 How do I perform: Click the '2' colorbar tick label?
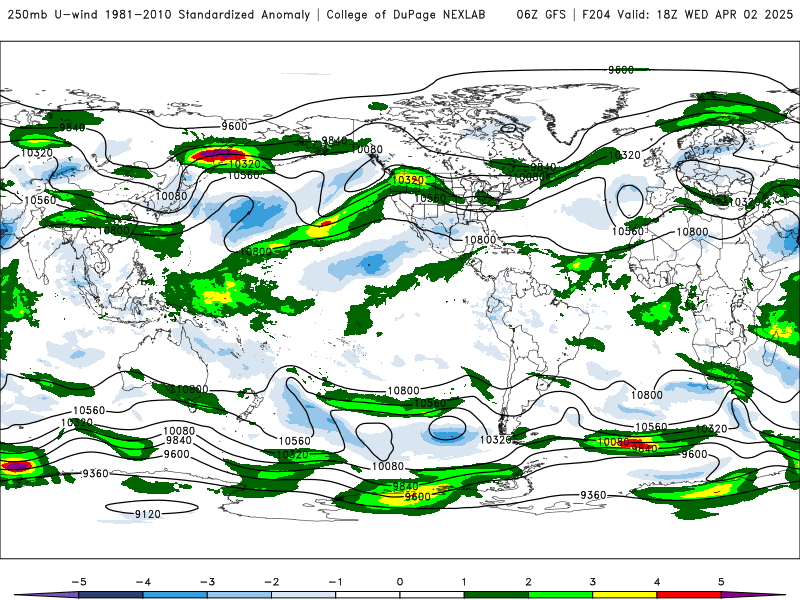pyautogui.click(x=529, y=582)
